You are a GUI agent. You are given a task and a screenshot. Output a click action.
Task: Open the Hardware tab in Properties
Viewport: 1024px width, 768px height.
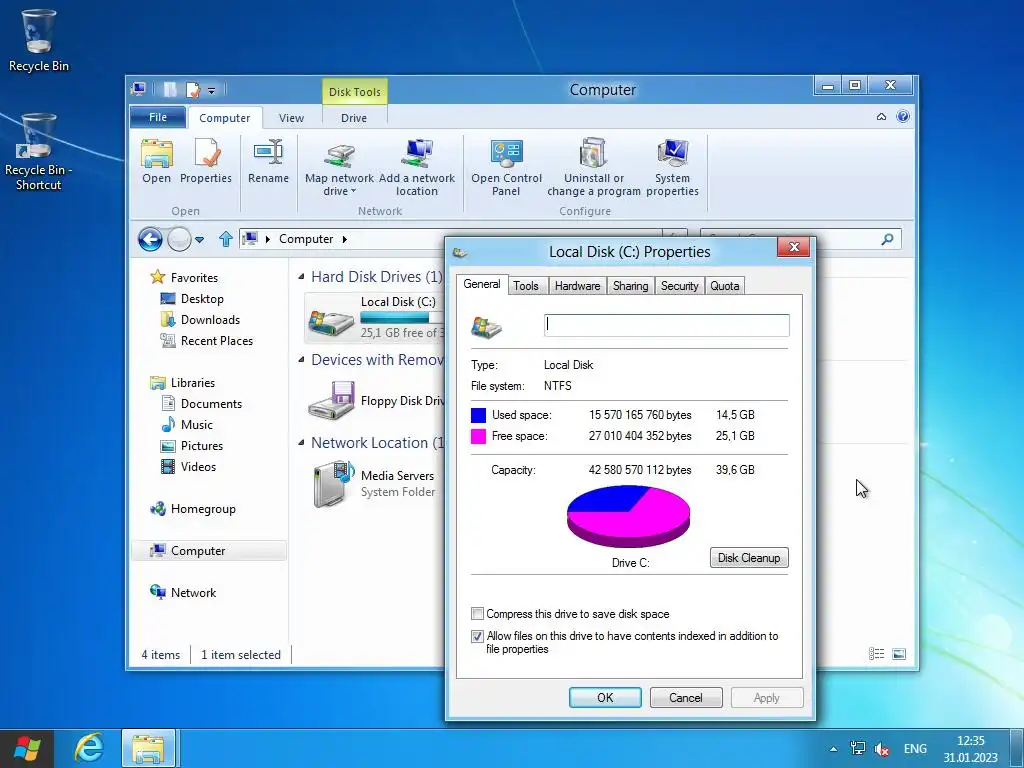(577, 286)
